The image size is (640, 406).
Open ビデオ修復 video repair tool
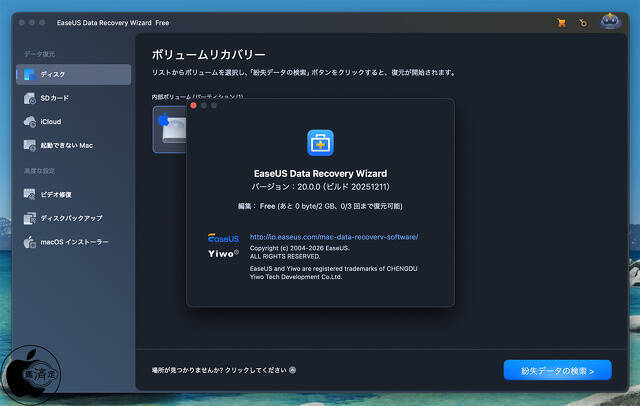coord(73,194)
